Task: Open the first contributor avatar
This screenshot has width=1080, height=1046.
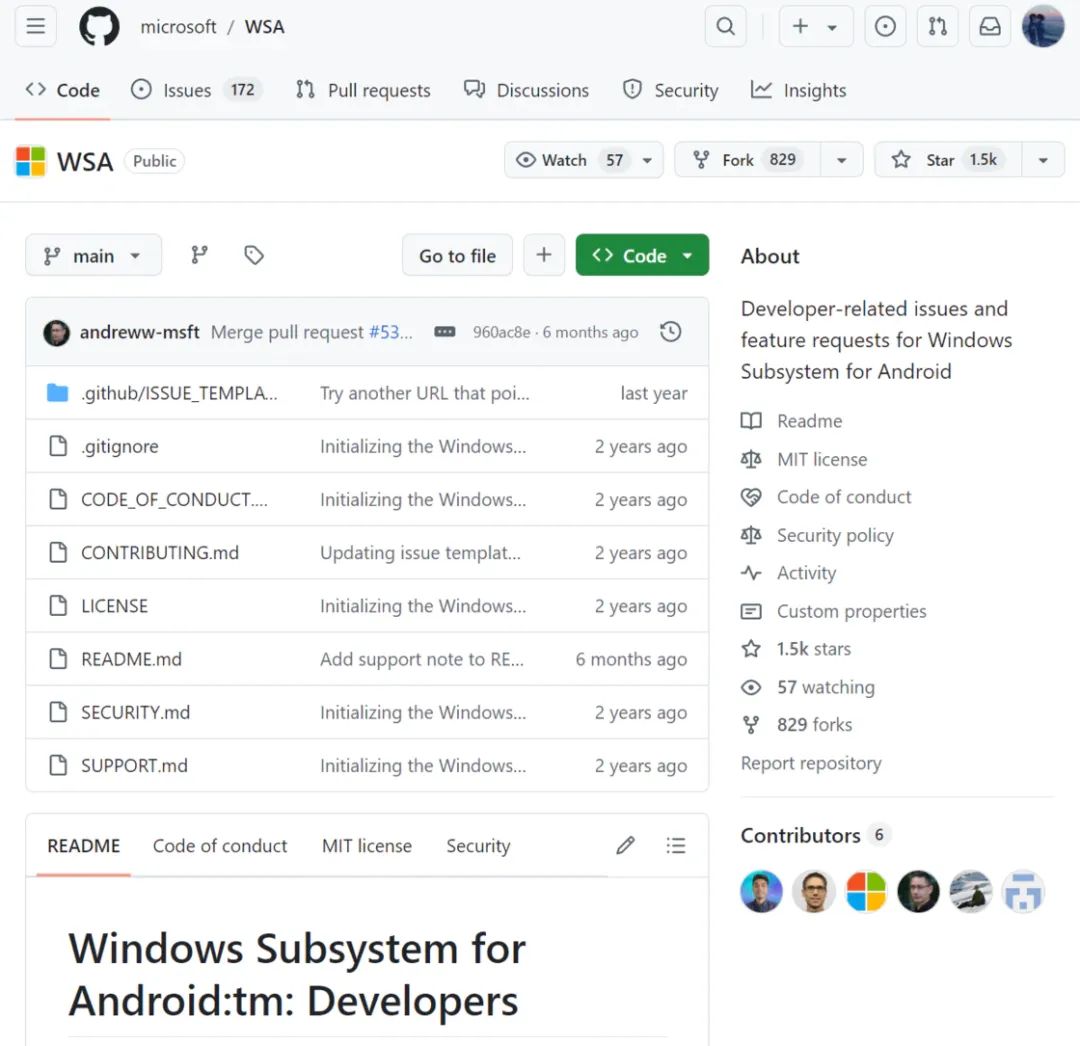Action: click(761, 892)
